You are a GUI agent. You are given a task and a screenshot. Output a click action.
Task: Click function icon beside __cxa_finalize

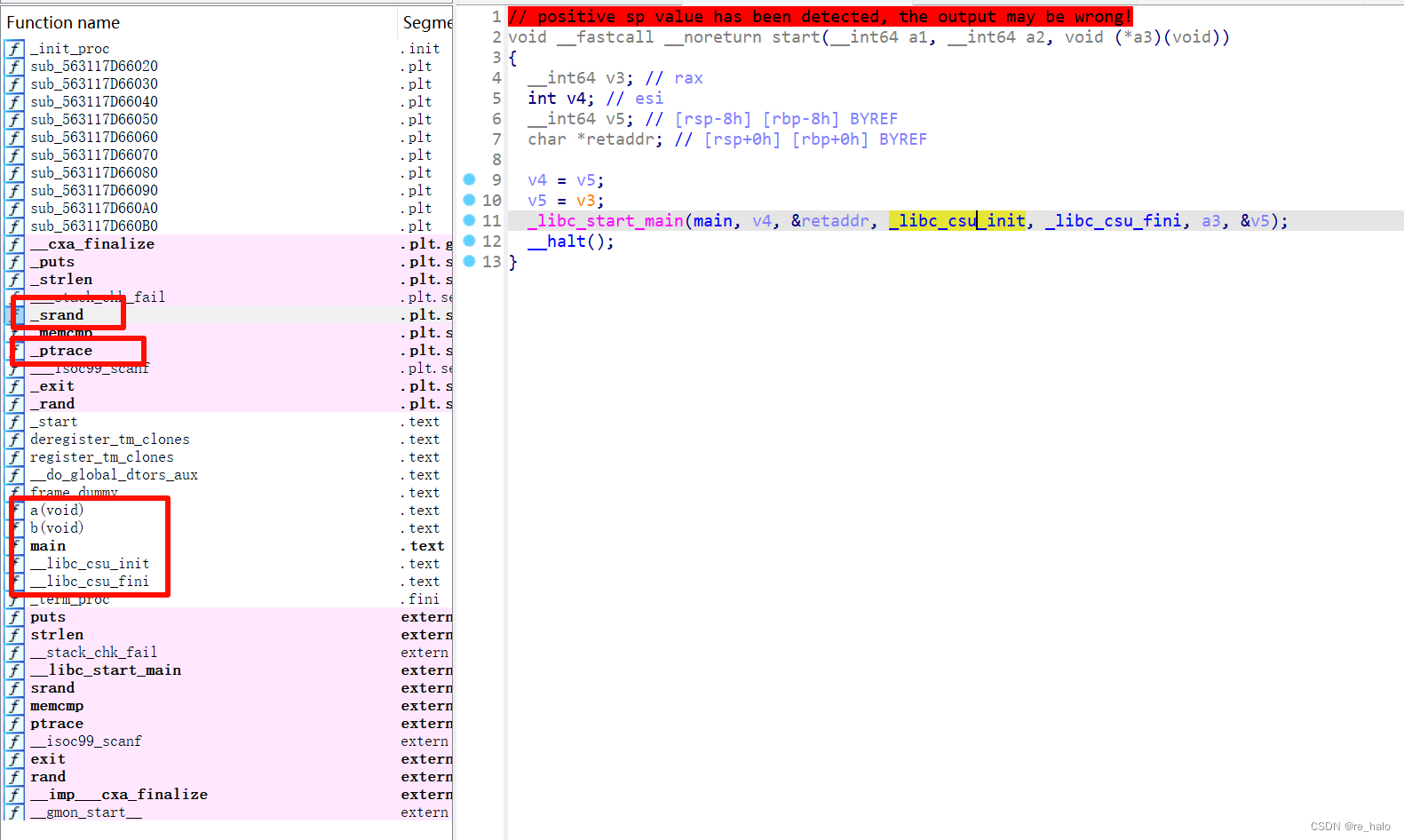(x=14, y=244)
